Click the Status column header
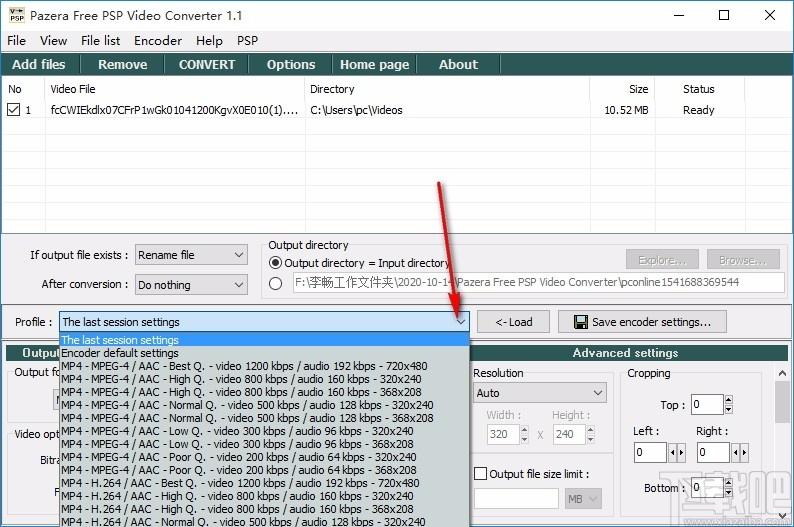794x527 pixels. (x=699, y=89)
